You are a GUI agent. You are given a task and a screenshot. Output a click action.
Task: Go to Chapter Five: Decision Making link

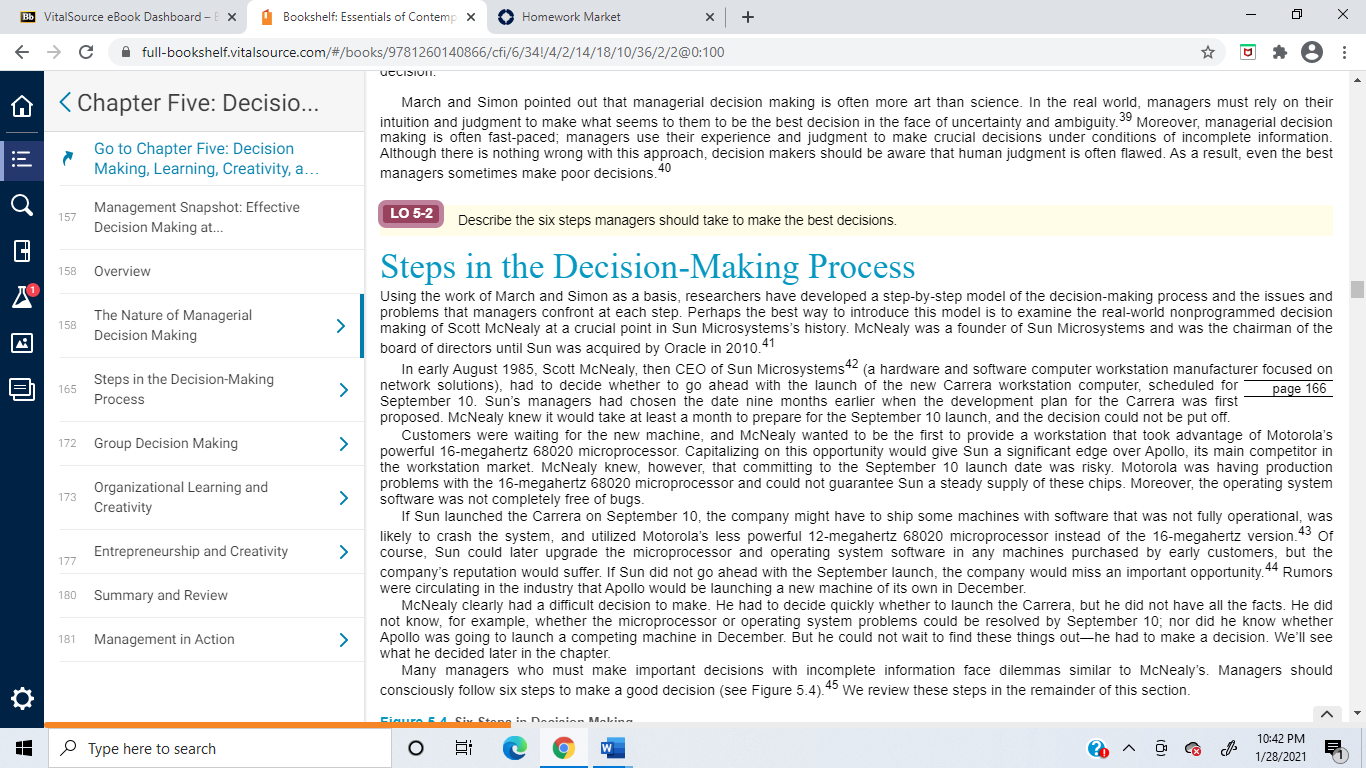(207, 159)
